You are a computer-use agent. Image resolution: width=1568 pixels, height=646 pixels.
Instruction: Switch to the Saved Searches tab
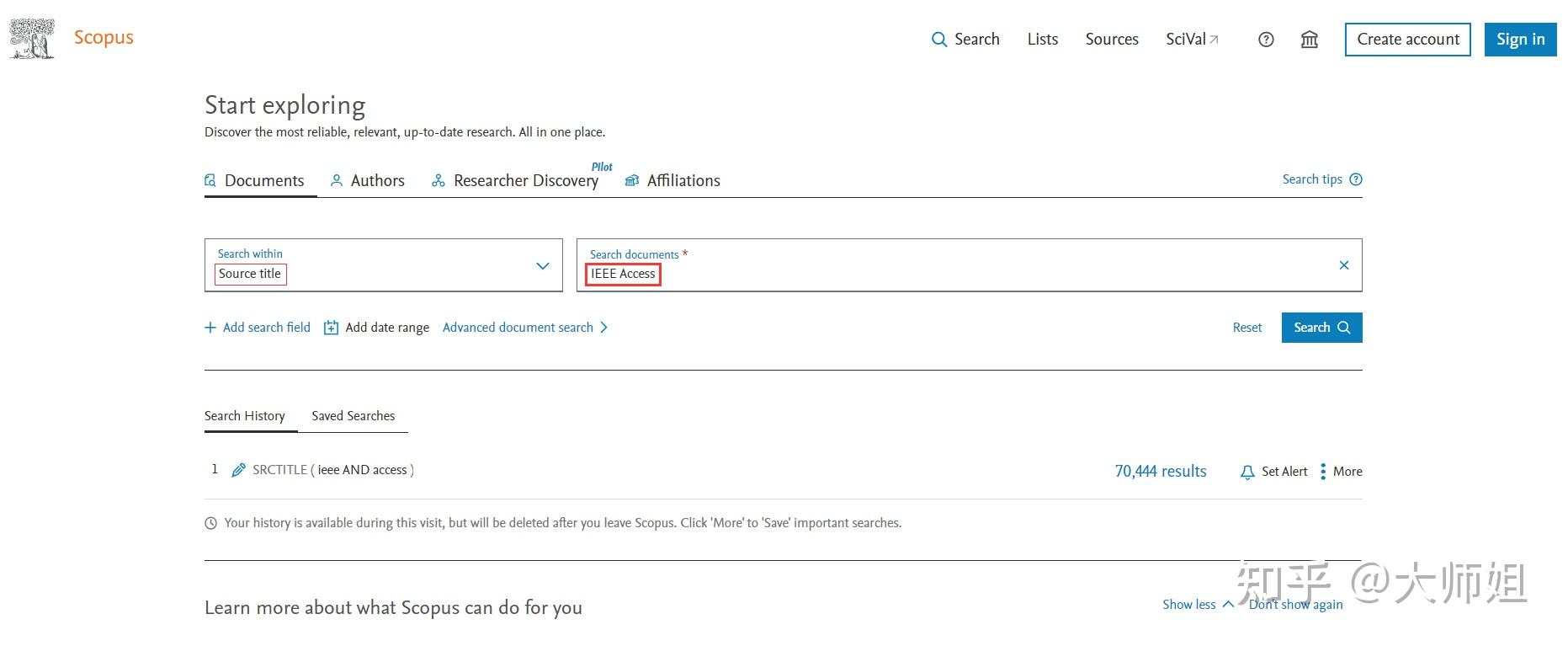[353, 416]
